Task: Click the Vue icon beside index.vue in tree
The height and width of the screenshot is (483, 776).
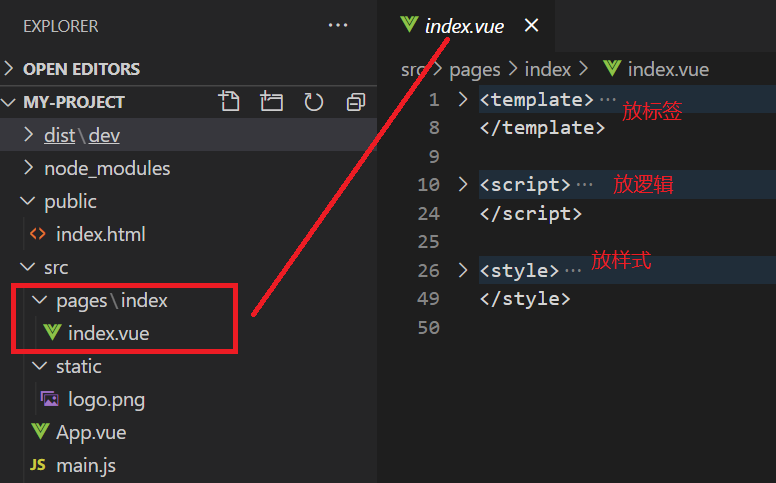Action: (x=52, y=333)
